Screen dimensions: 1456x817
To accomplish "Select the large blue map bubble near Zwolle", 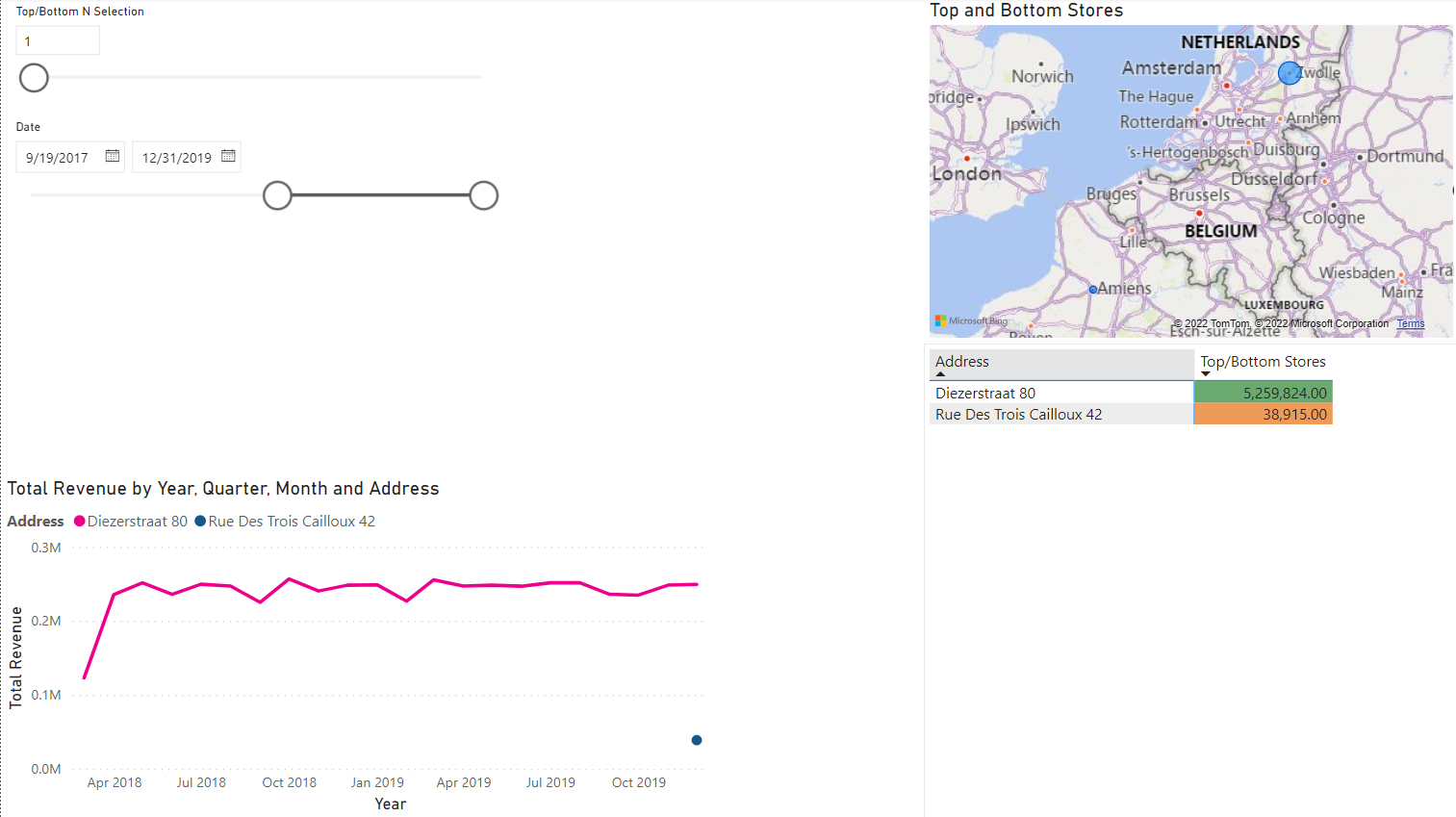I will point(1290,73).
